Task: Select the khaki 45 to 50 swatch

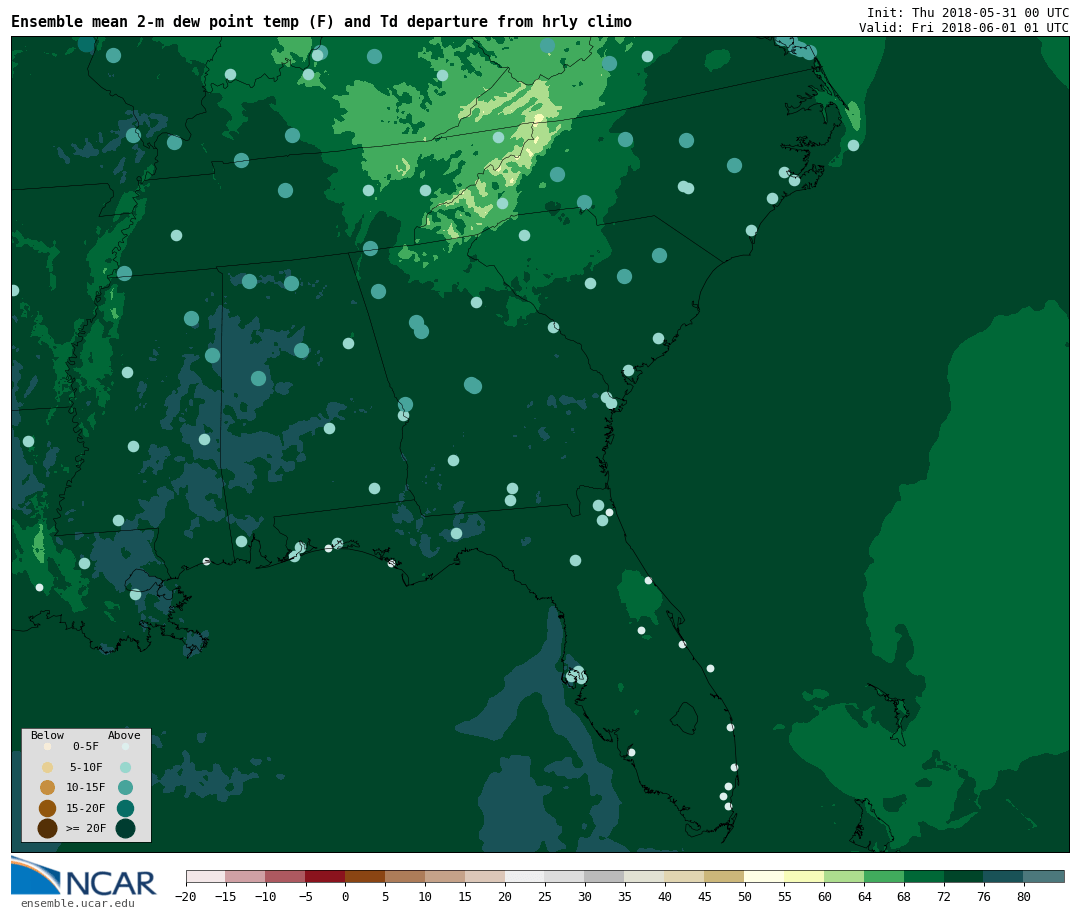Action: tap(725, 877)
